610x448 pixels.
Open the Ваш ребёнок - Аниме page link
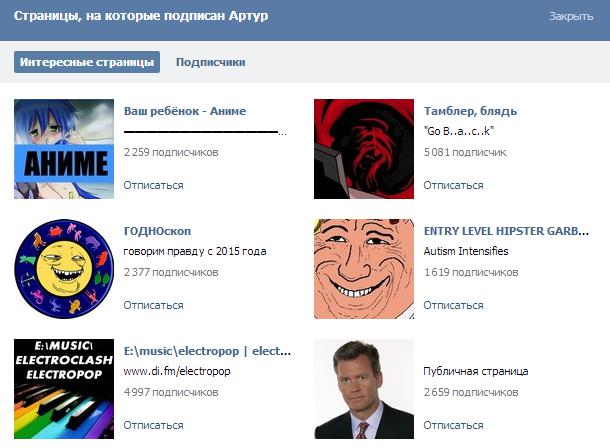[x=185, y=111]
